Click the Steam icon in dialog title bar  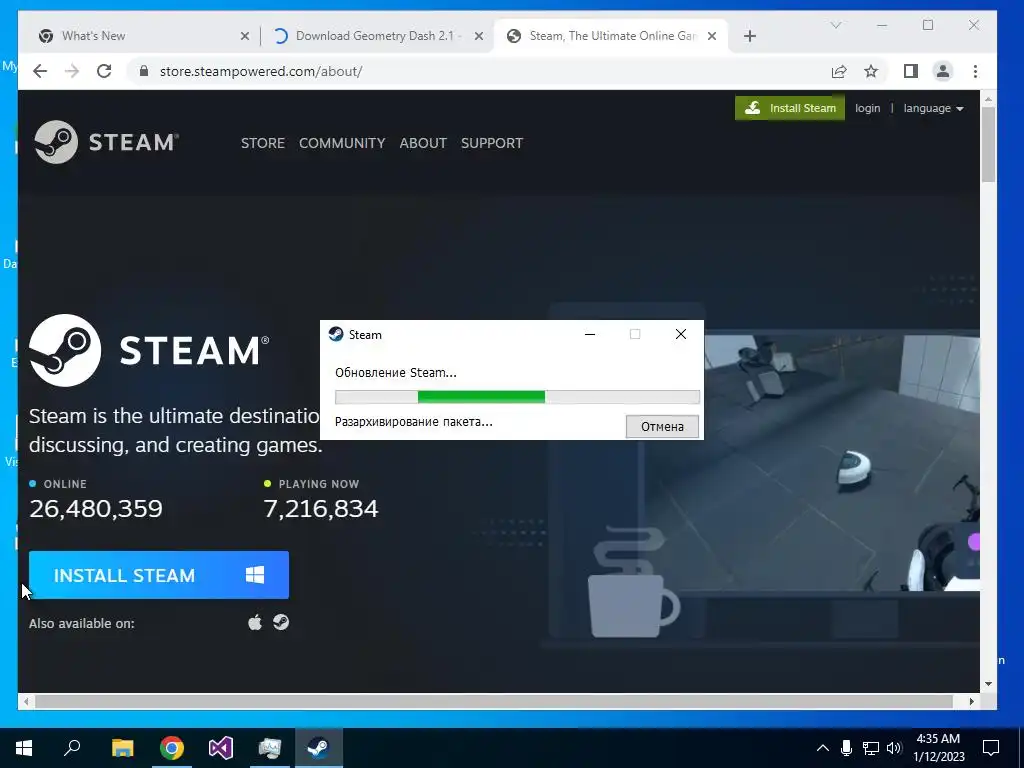tap(336, 334)
